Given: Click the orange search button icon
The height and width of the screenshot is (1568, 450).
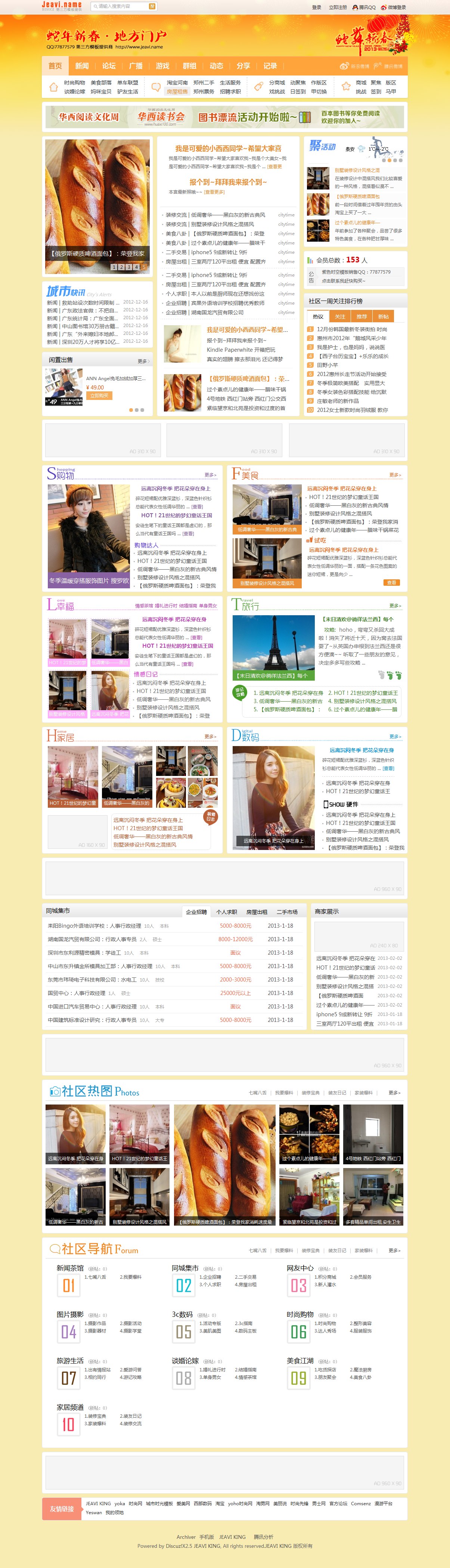Looking at the screenshot, I should 152,6.
